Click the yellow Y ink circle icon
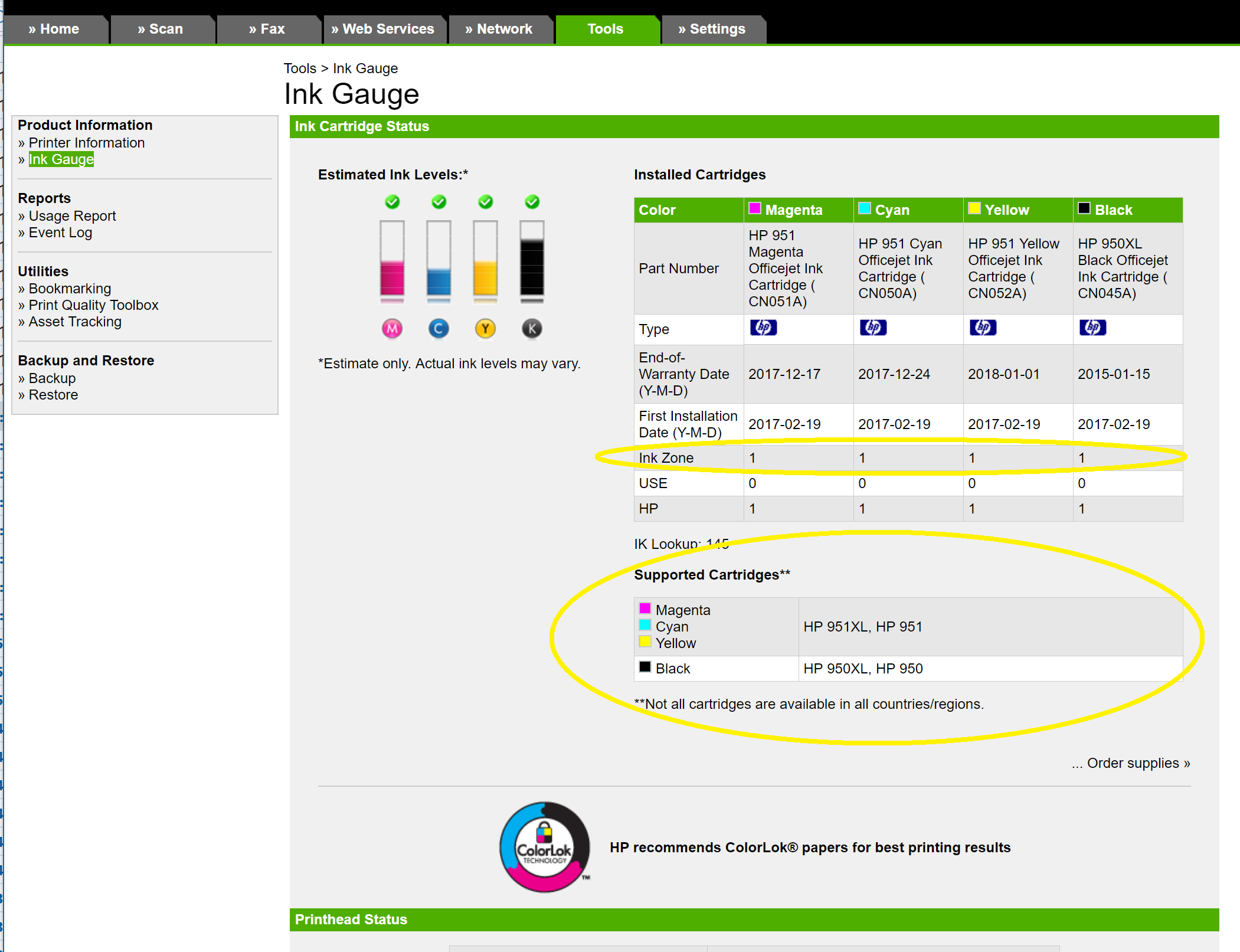 click(x=485, y=329)
